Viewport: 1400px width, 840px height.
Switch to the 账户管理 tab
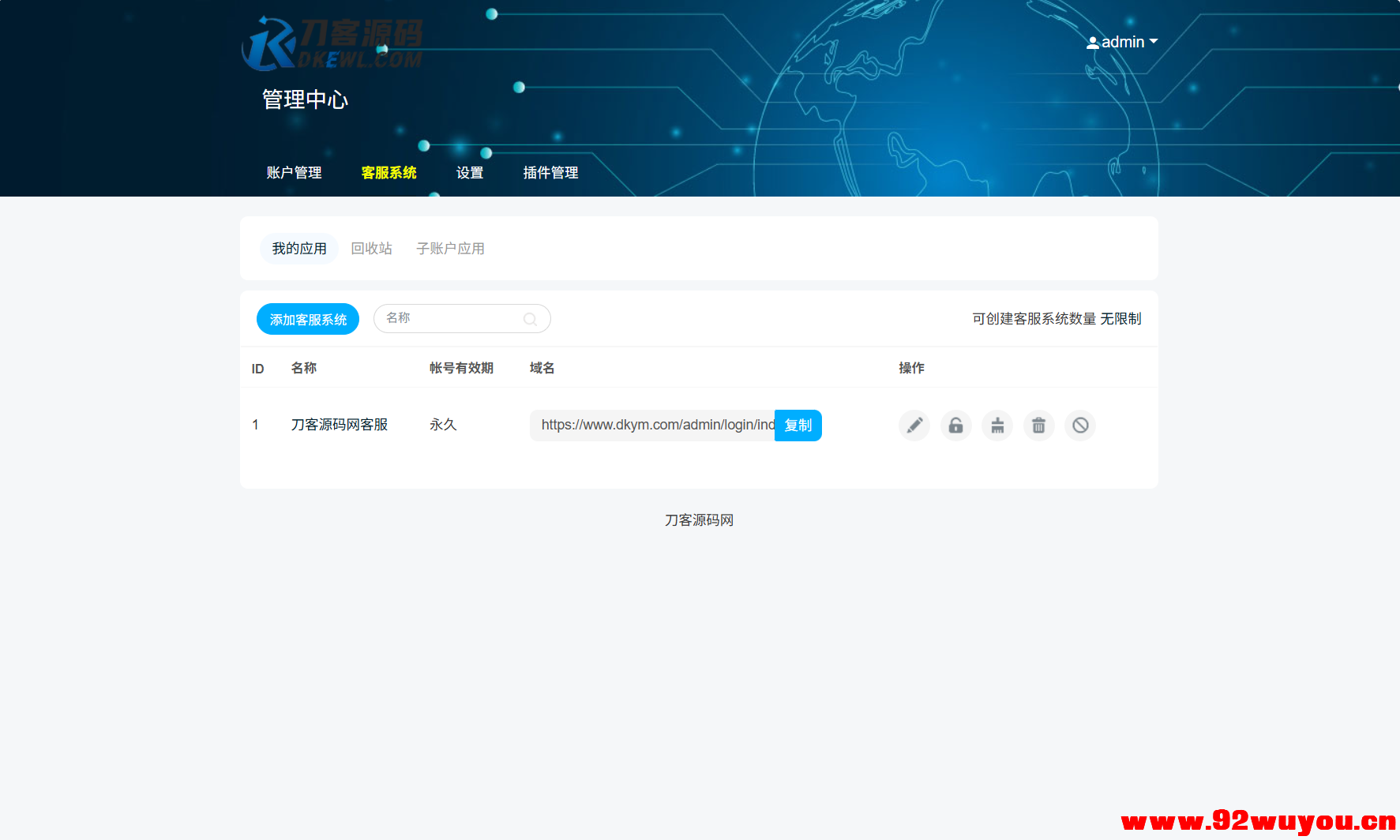point(294,173)
